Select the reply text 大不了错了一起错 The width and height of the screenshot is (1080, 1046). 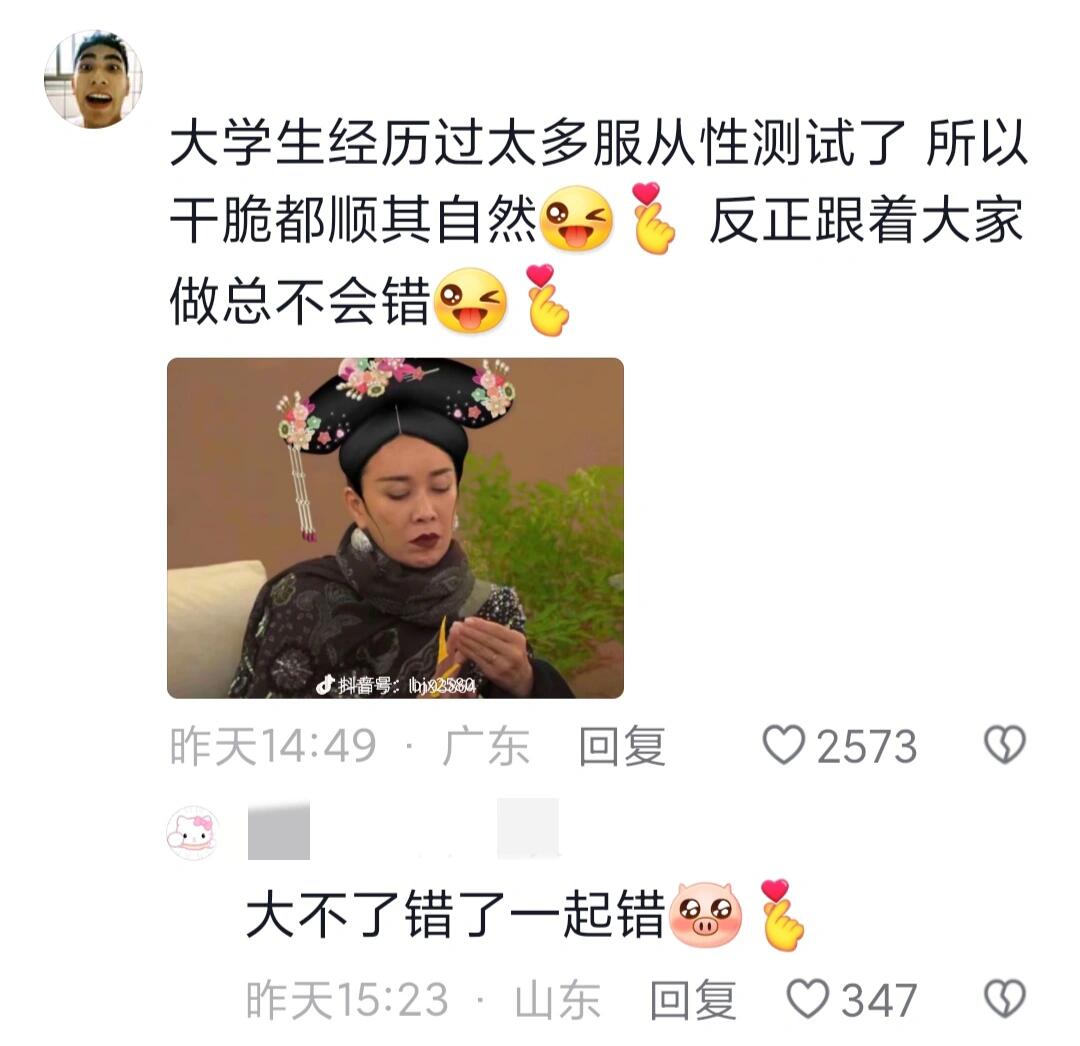coord(456,914)
